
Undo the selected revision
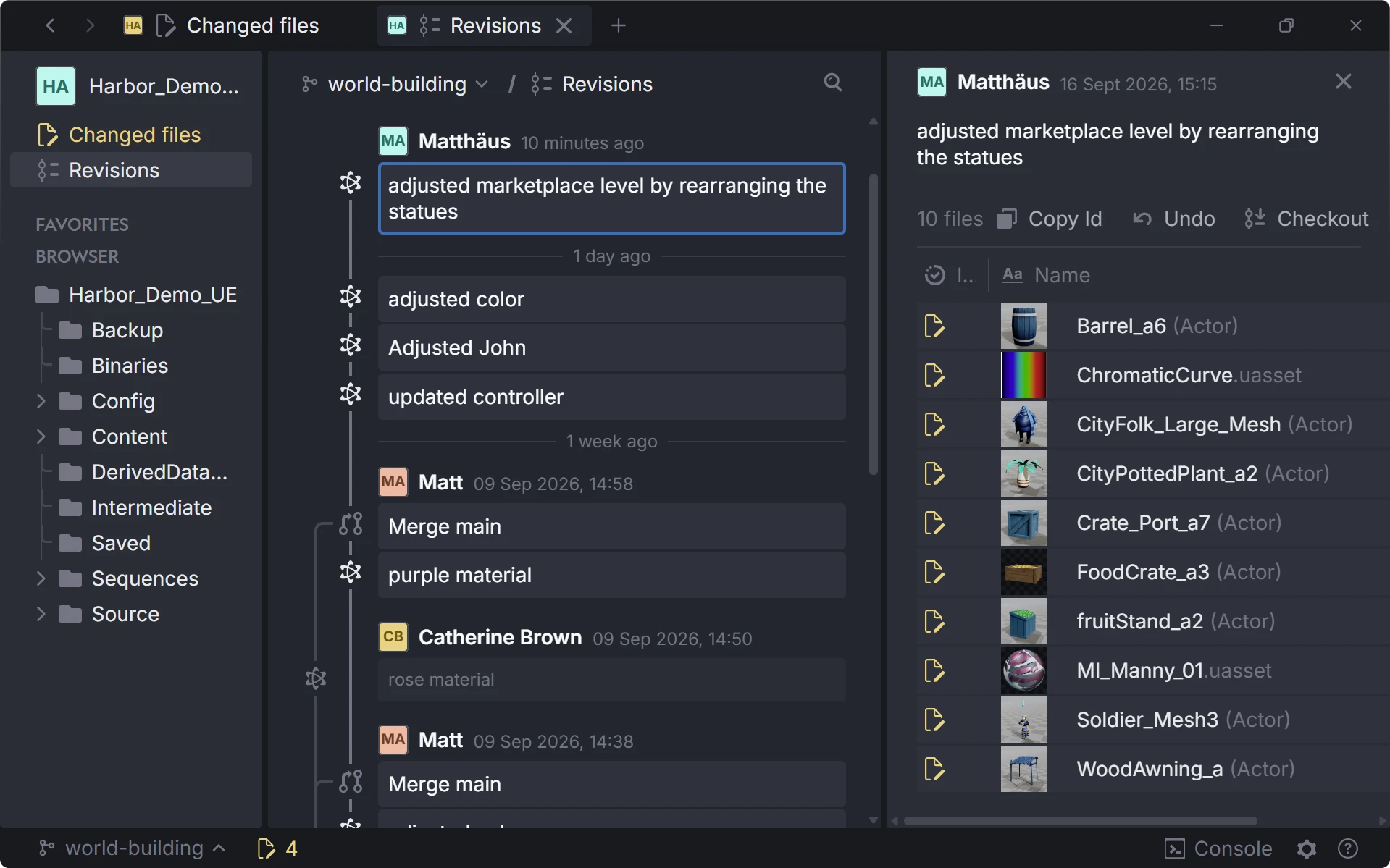[x=1173, y=219]
